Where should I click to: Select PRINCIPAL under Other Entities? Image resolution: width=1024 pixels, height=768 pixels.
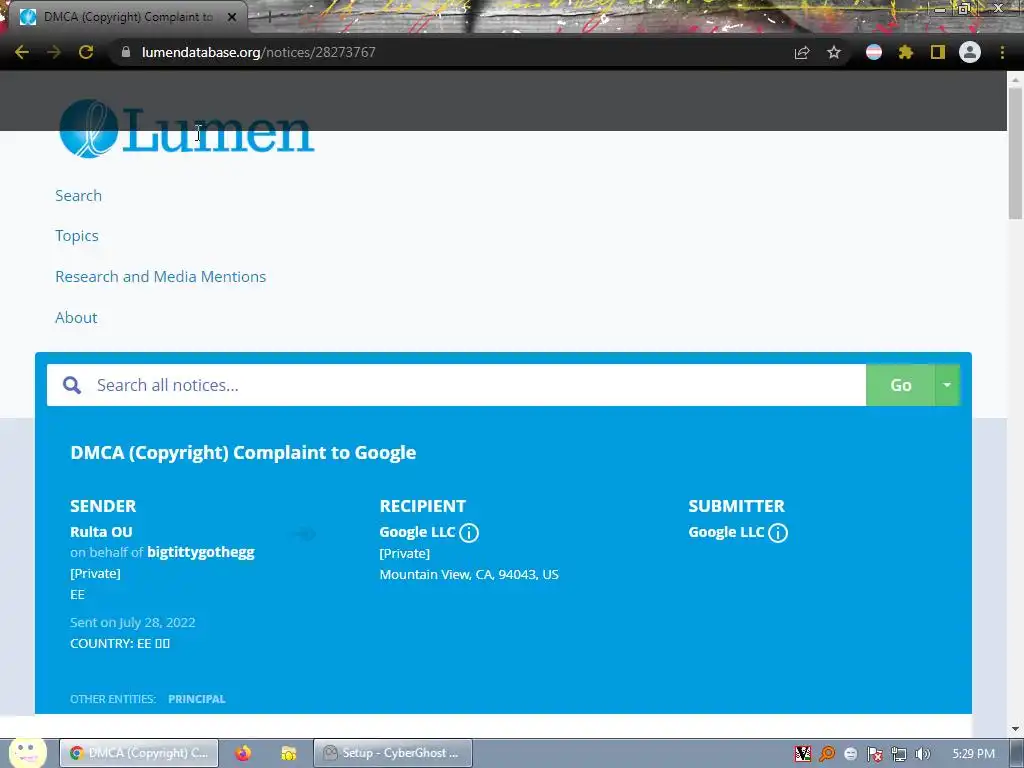click(x=197, y=699)
